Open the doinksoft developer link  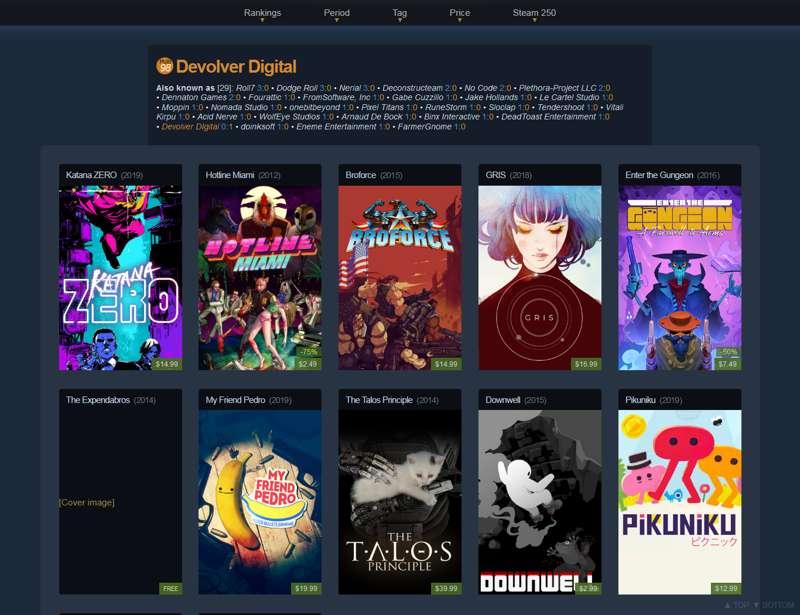pos(258,127)
